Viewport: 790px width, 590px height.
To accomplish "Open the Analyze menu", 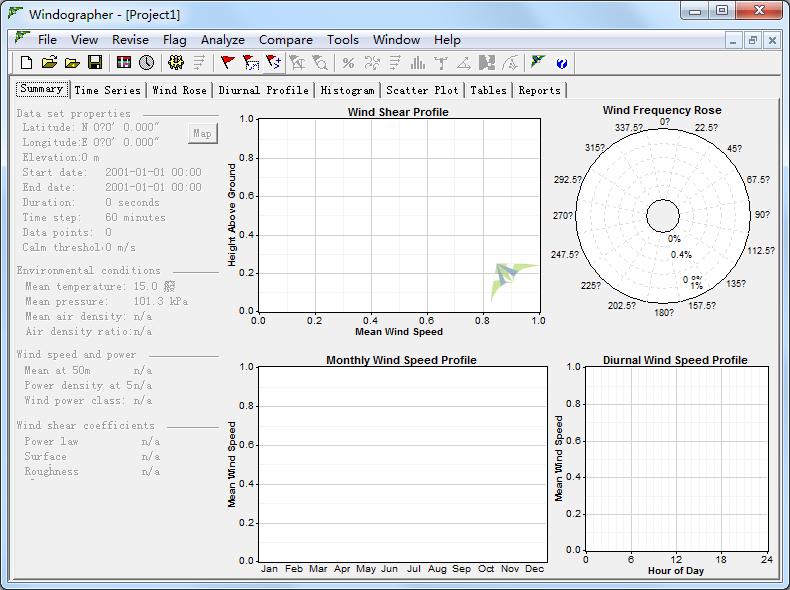I will pyautogui.click(x=223, y=40).
